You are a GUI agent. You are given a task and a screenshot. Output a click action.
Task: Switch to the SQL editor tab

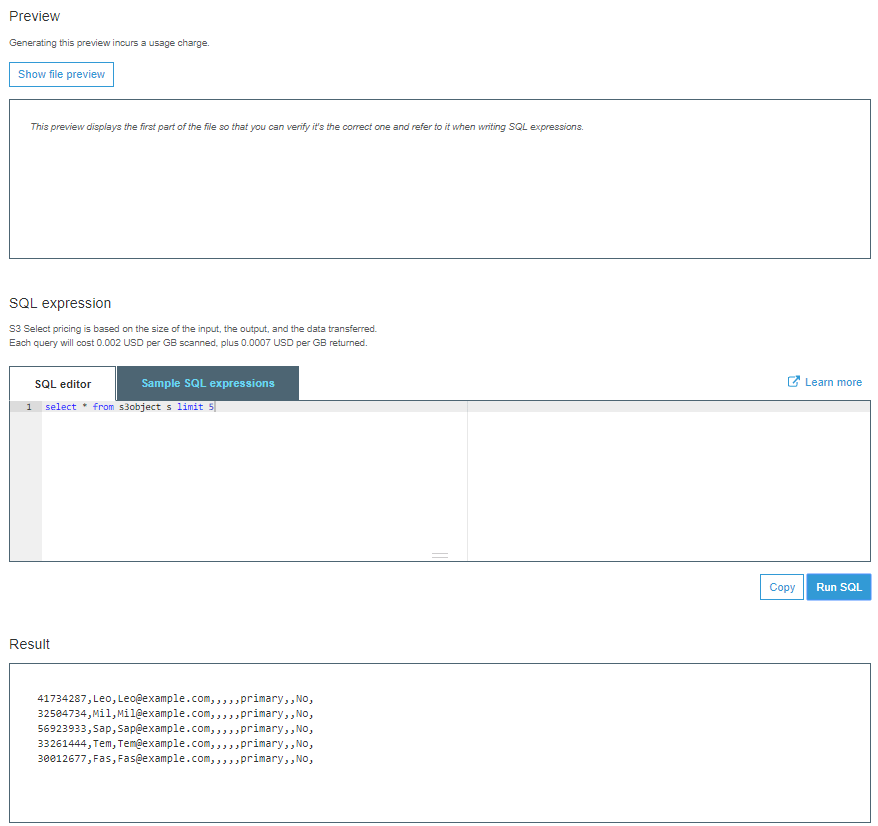click(x=62, y=383)
